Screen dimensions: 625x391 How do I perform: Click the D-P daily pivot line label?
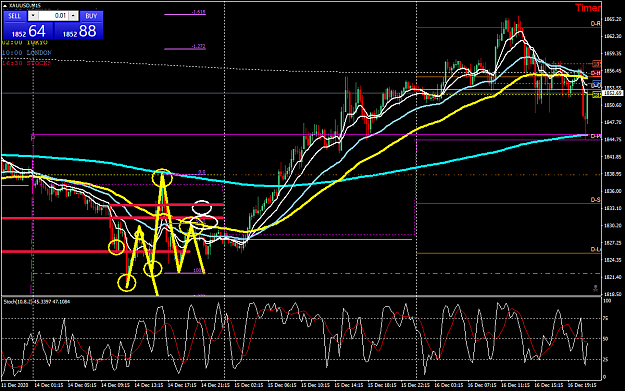pyautogui.click(x=596, y=136)
